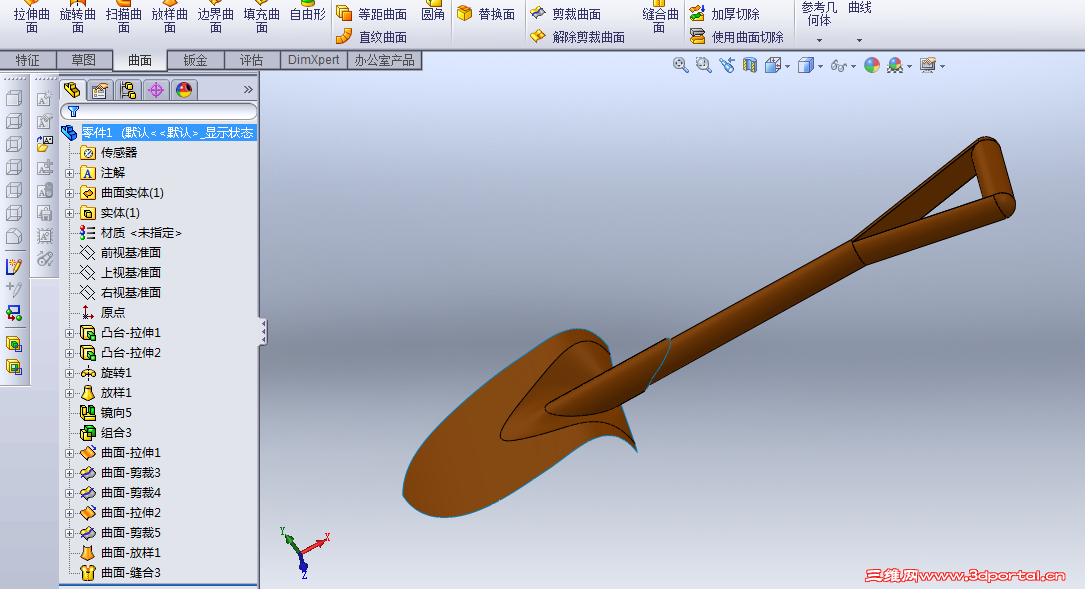This screenshot has width=1085, height=589.
Task: Switch to the 办公室产品 tab
Action: pyautogui.click(x=384, y=60)
